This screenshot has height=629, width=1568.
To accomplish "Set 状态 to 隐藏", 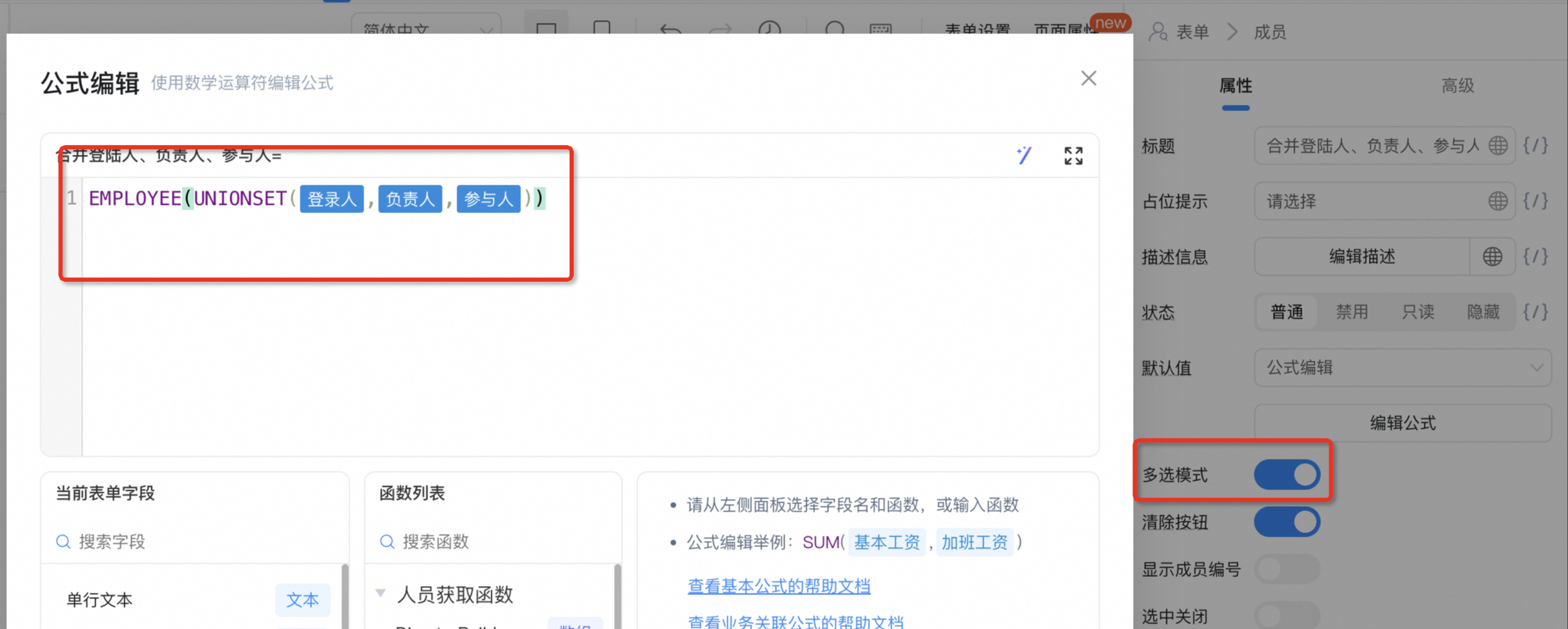I will pyautogui.click(x=1483, y=312).
